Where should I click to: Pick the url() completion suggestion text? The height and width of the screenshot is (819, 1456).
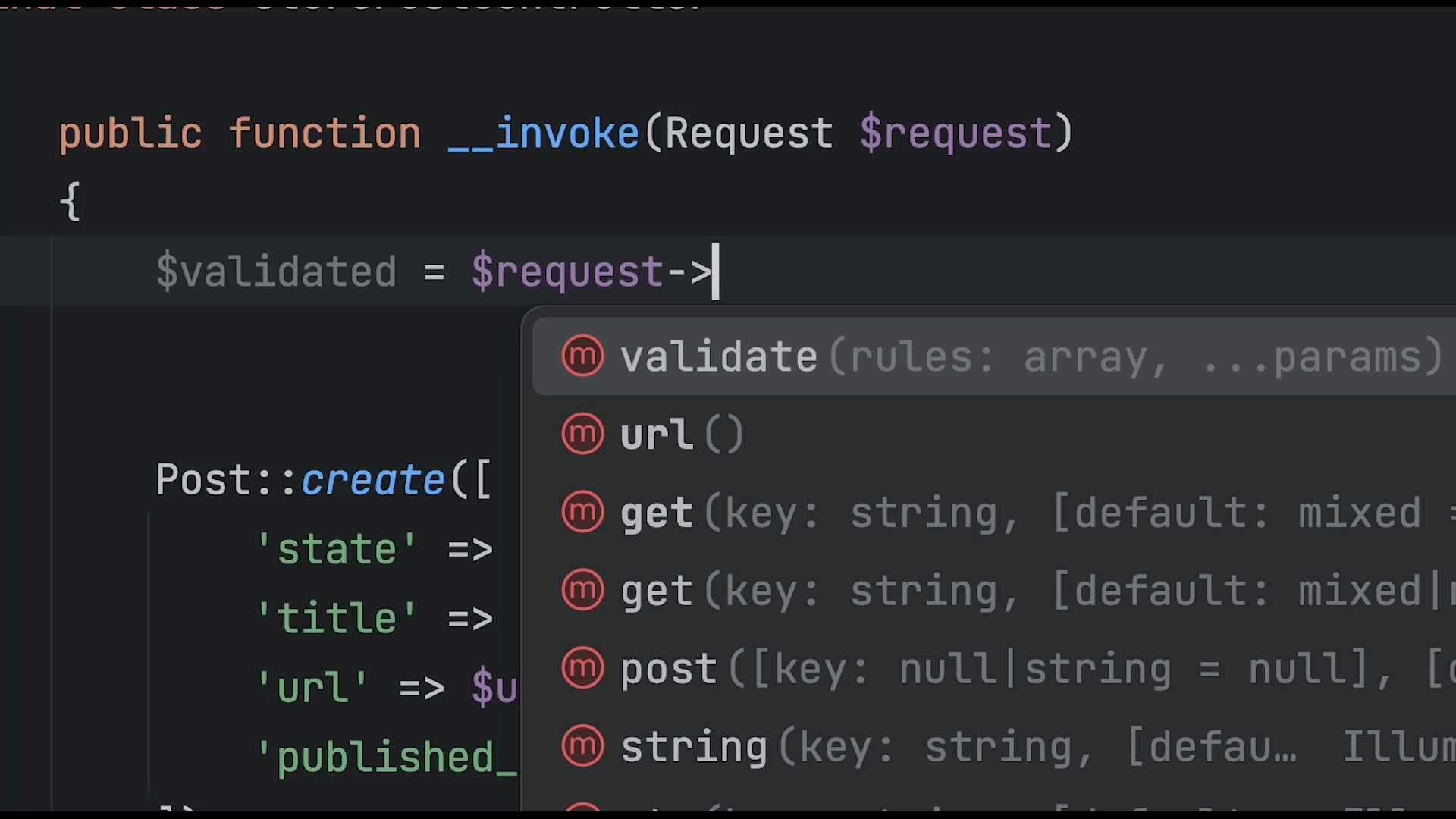(681, 435)
